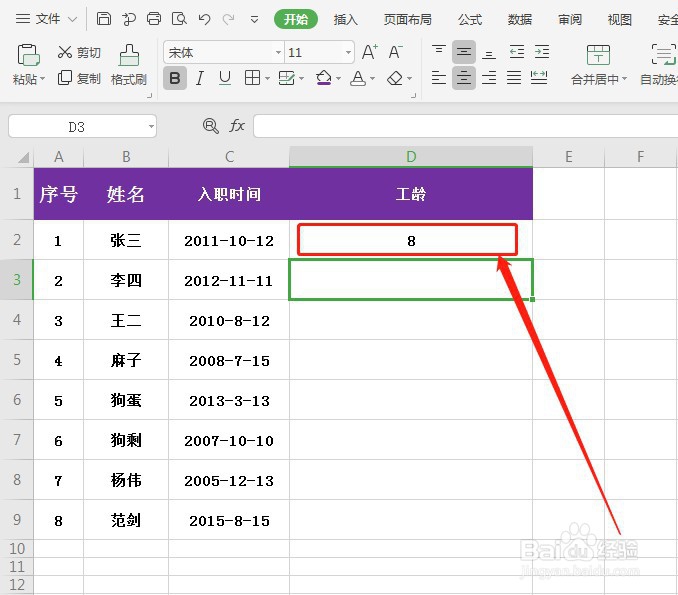Select the cell containing 范剑
Image resolution: width=678 pixels, height=595 pixels.
[x=126, y=520]
